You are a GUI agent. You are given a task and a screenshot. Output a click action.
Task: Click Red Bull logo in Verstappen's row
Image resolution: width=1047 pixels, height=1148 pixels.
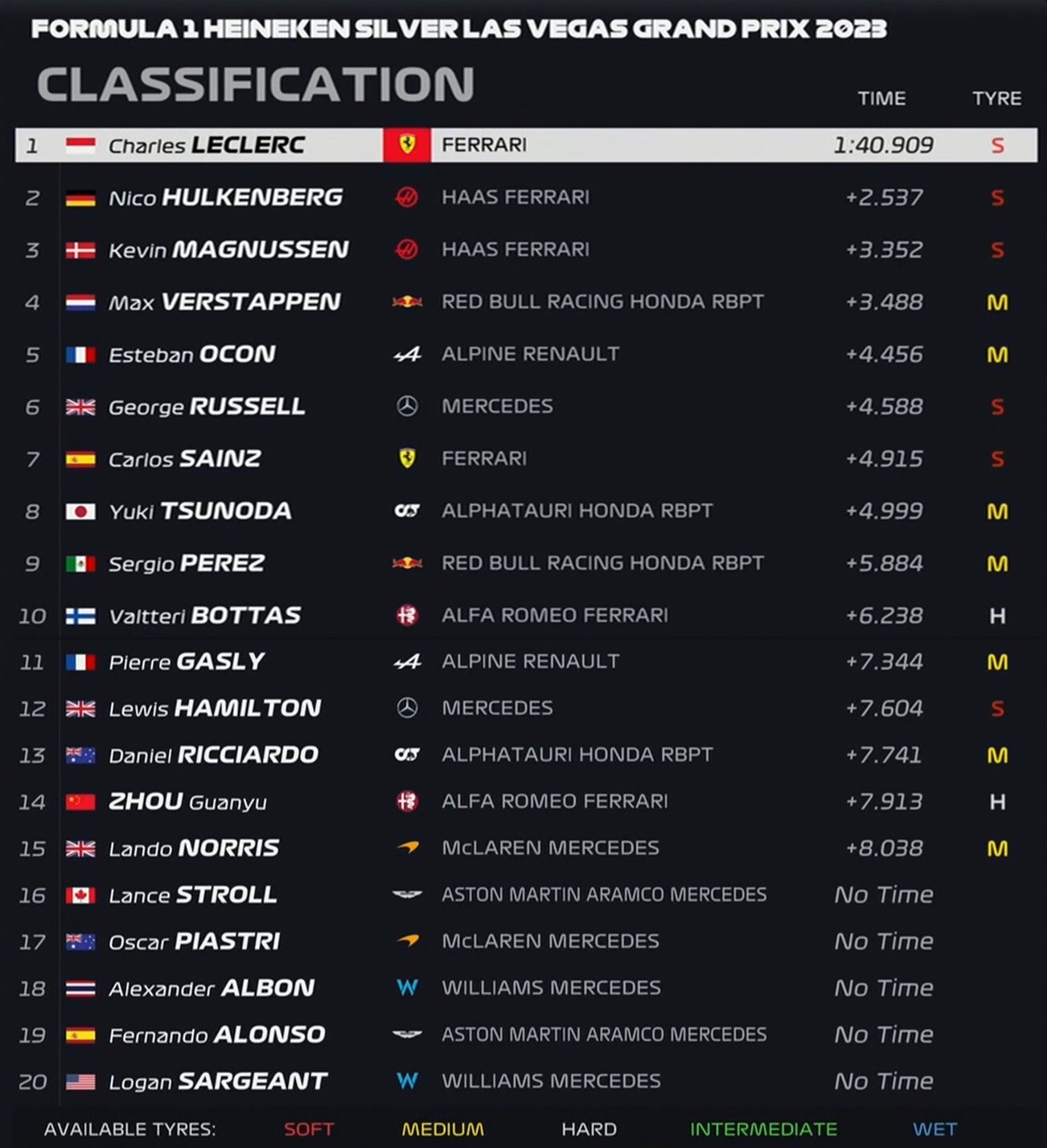click(407, 302)
